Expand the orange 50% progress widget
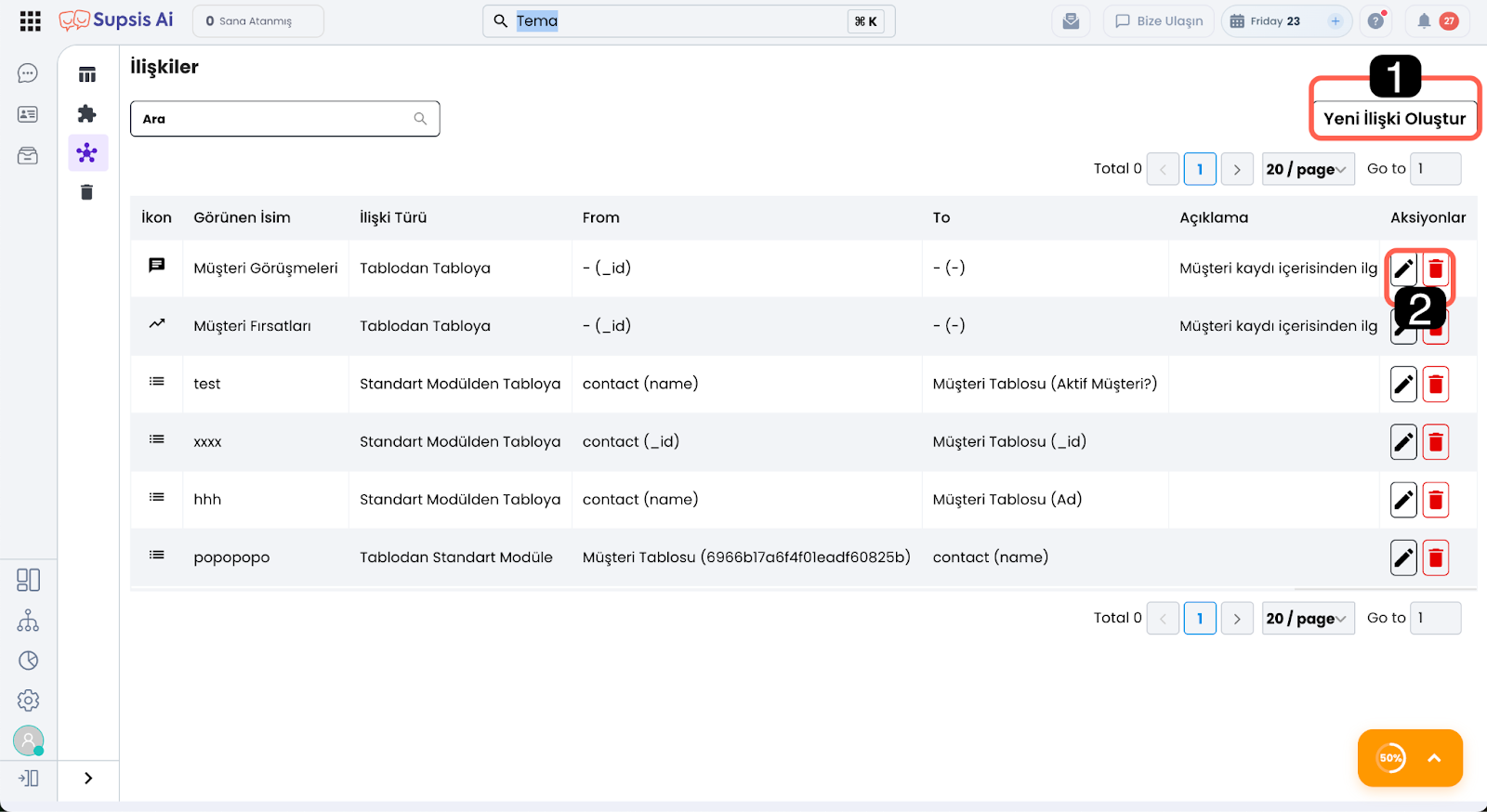This screenshot has height=812, width=1487. tap(1433, 758)
